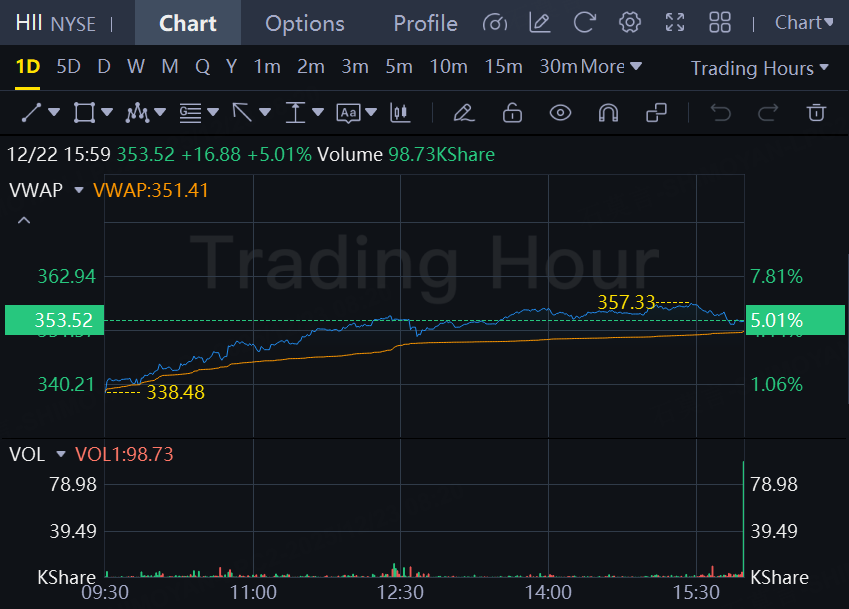Expand the wave pattern options arrow
This screenshot has width=849, height=609.
tap(160, 113)
